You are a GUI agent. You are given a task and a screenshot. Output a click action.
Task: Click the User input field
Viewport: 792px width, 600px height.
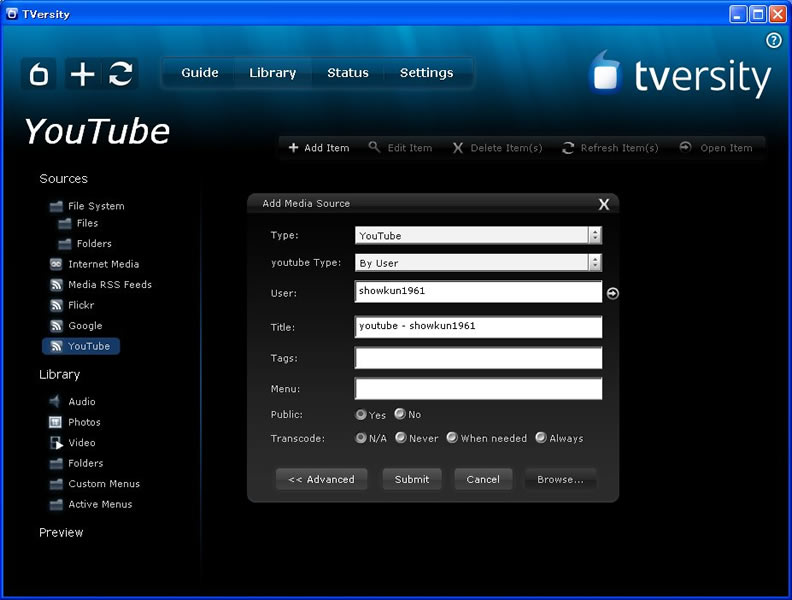tap(478, 292)
